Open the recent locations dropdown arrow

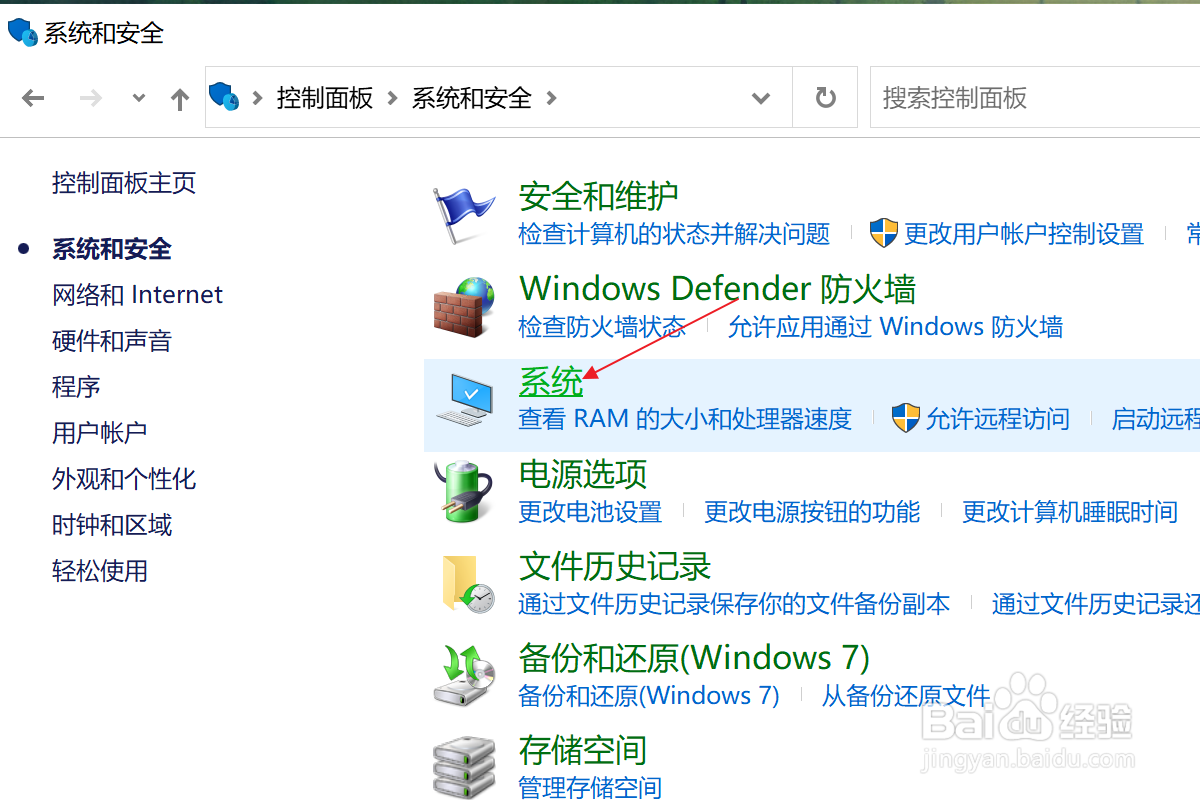click(x=139, y=98)
